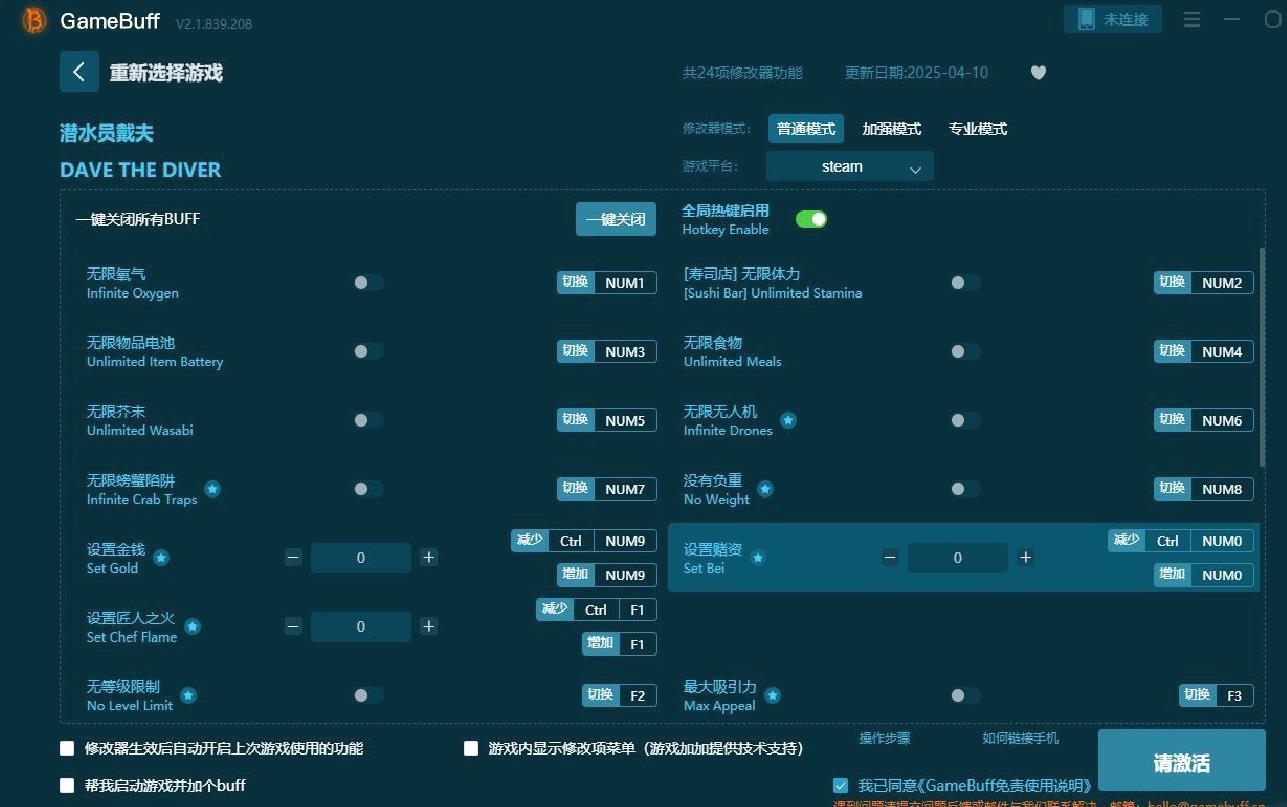Screen dimensions: 1287x807
Task: Uncheck the GameBuff disclaimer agreement checkbox
Action: (x=840, y=785)
